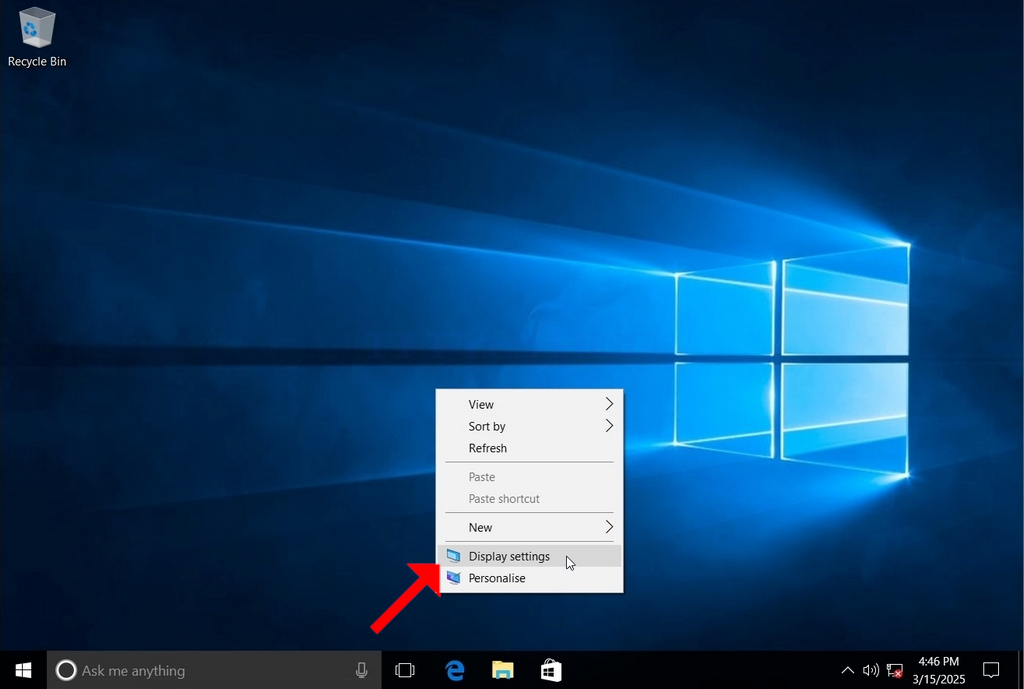
Task: Select Refresh in the context menu
Action: (x=530, y=448)
